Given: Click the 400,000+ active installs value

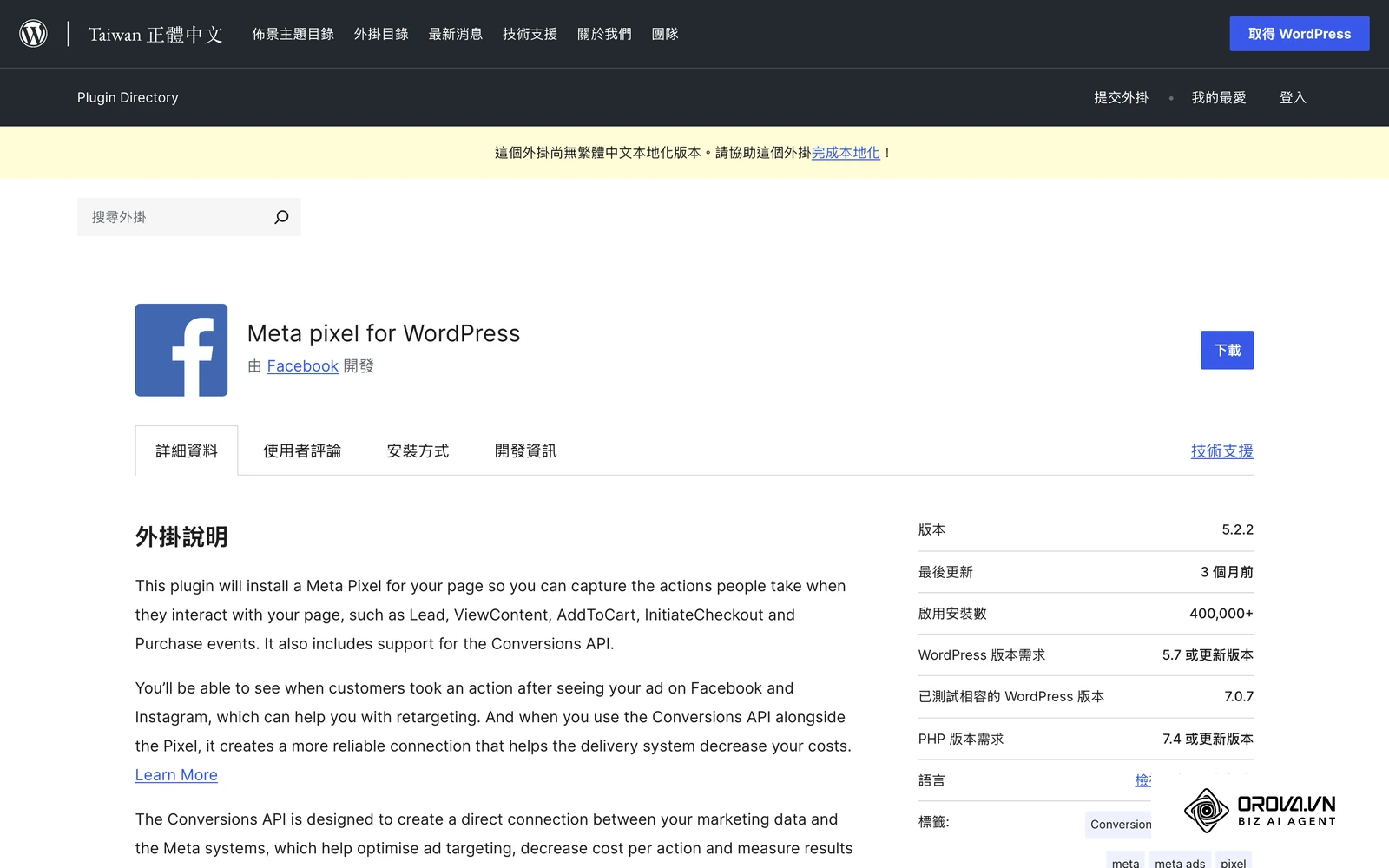Looking at the screenshot, I should (1221, 614).
